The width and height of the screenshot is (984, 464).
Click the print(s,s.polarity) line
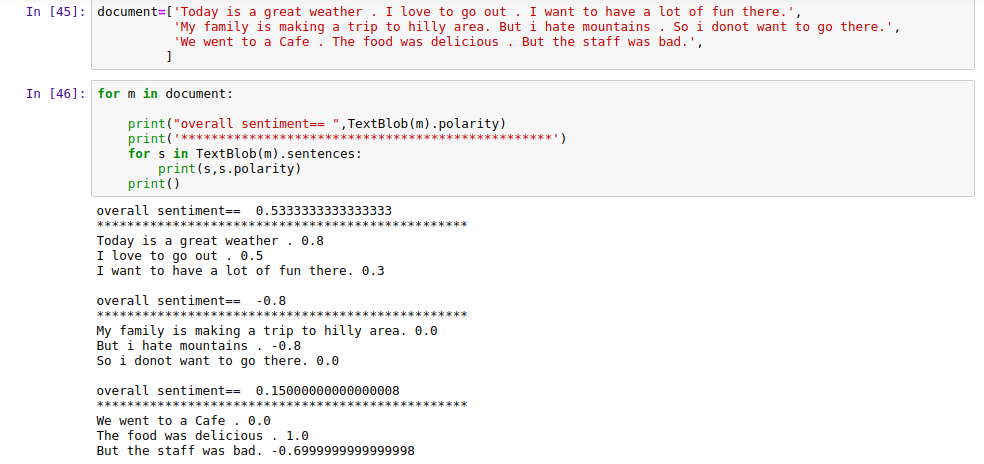[230, 168]
